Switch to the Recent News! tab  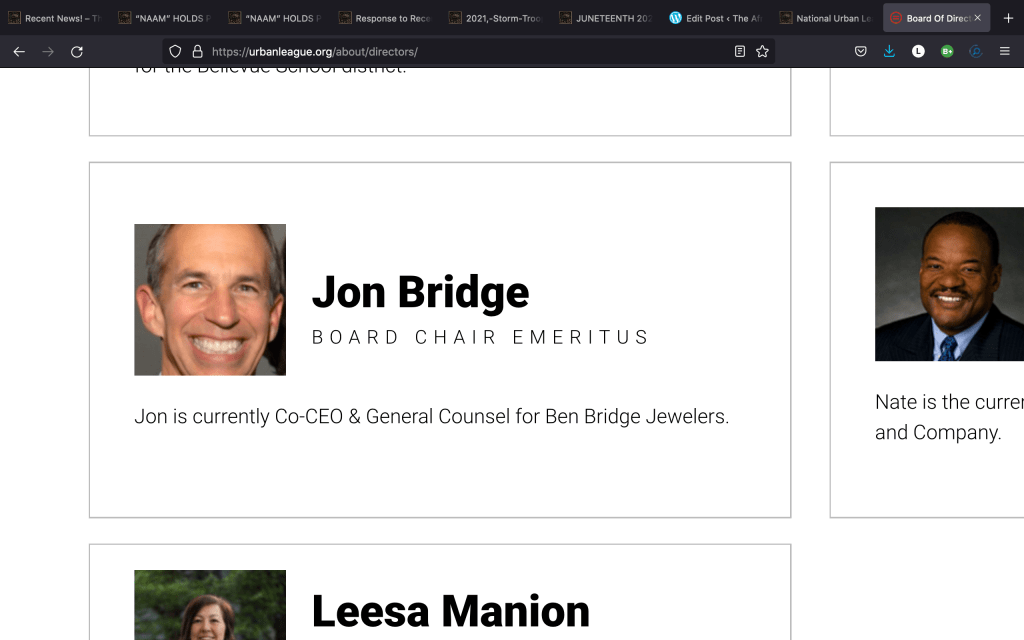(x=56, y=18)
